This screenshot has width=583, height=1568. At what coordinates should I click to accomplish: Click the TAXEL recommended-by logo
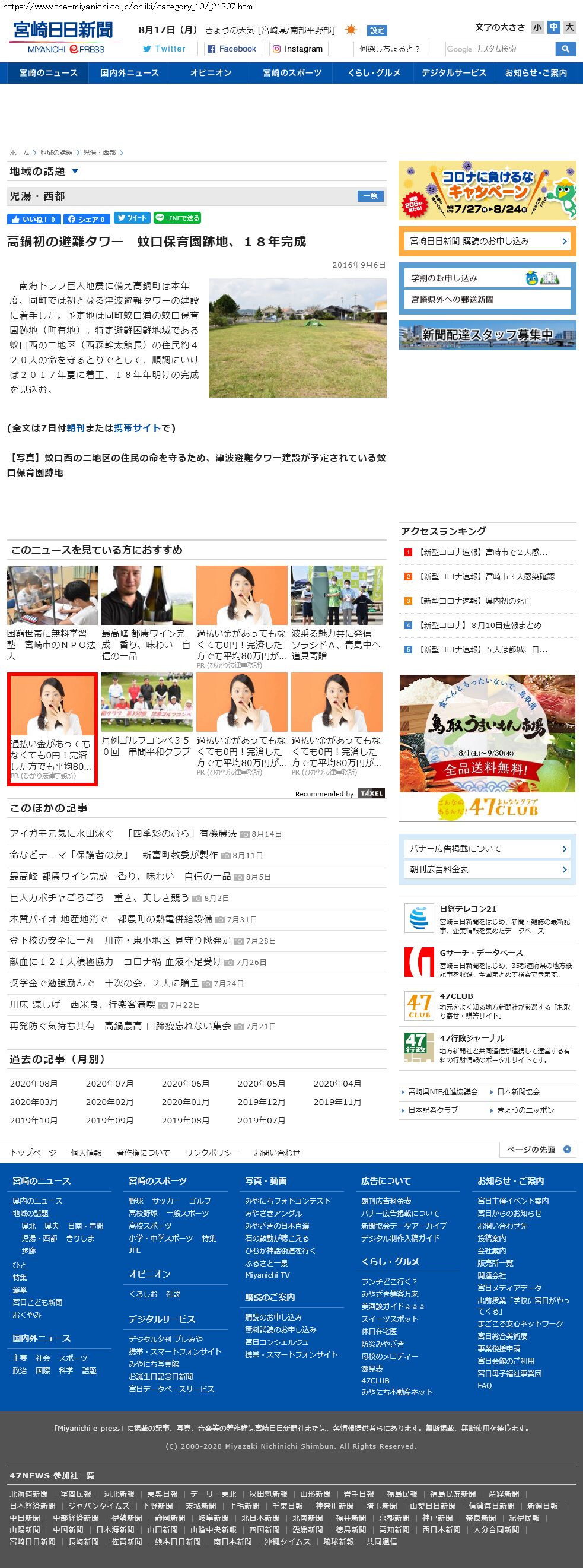tap(371, 793)
